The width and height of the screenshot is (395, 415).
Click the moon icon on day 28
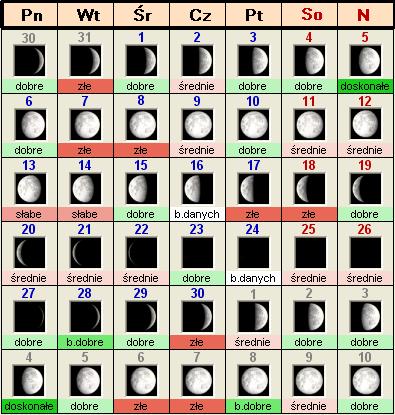[x=85, y=317]
